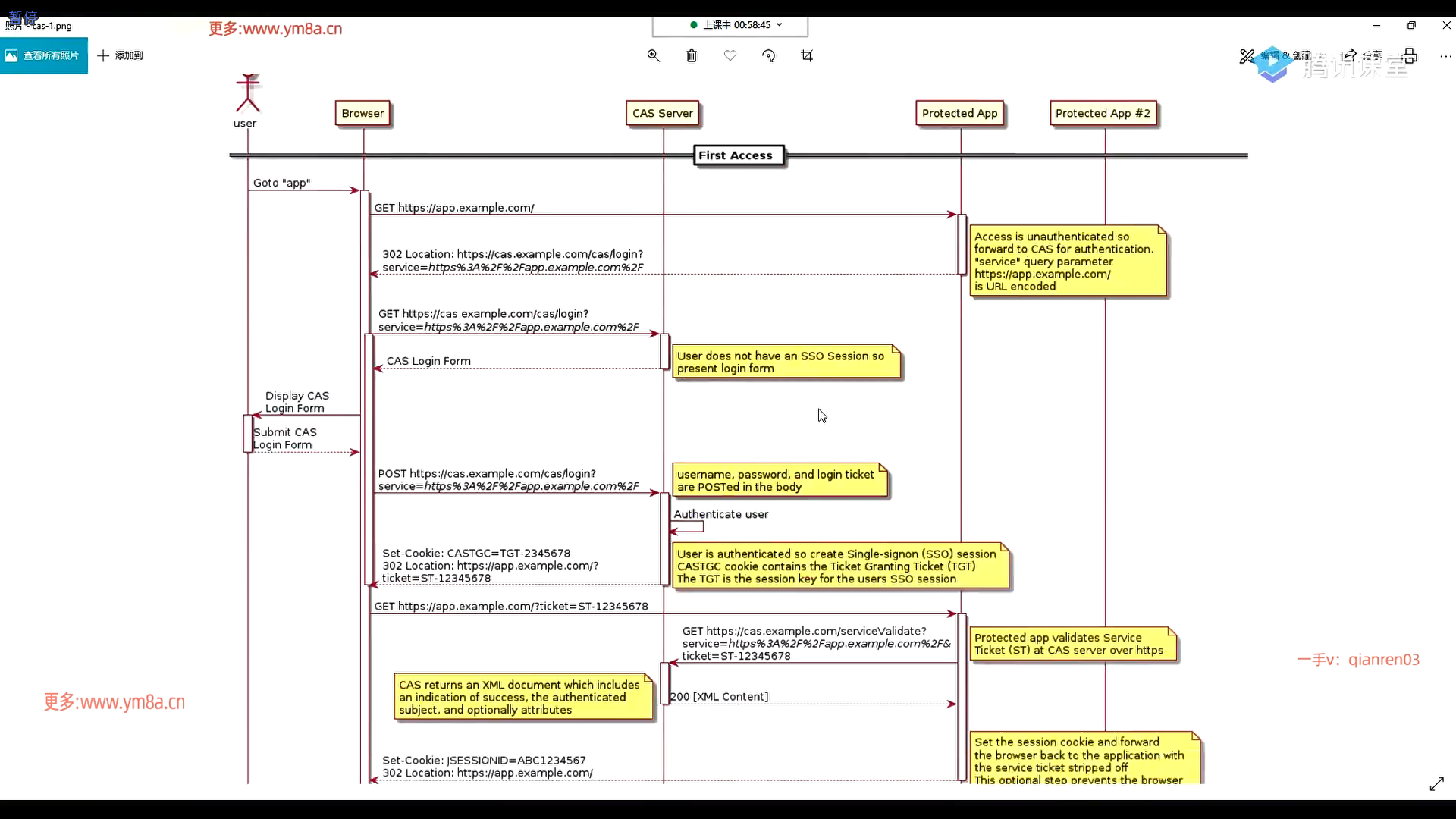Minimize the Photos window

(x=1376, y=25)
